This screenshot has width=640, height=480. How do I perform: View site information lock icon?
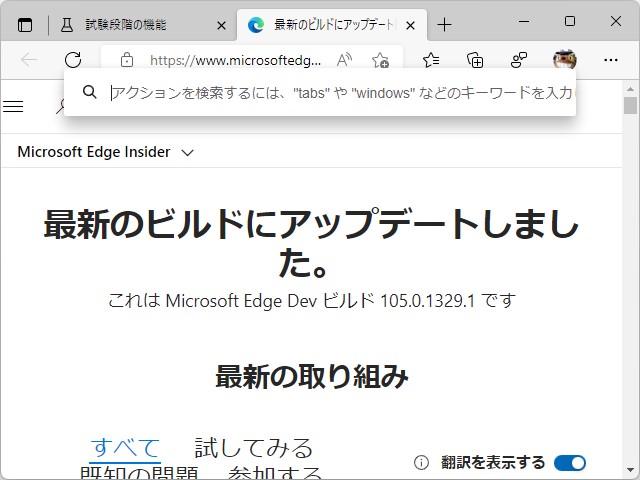click(x=127, y=60)
